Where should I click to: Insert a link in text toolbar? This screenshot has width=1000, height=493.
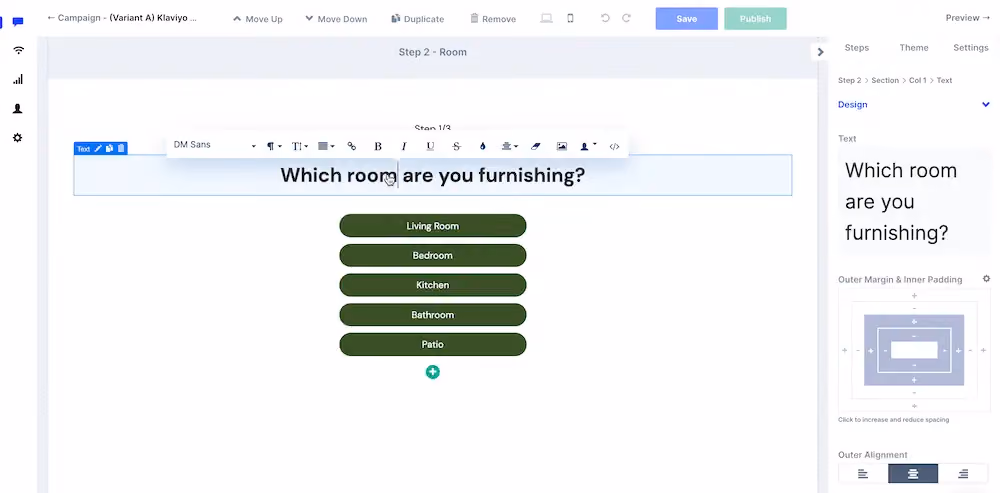pyautogui.click(x=351, y=146)
